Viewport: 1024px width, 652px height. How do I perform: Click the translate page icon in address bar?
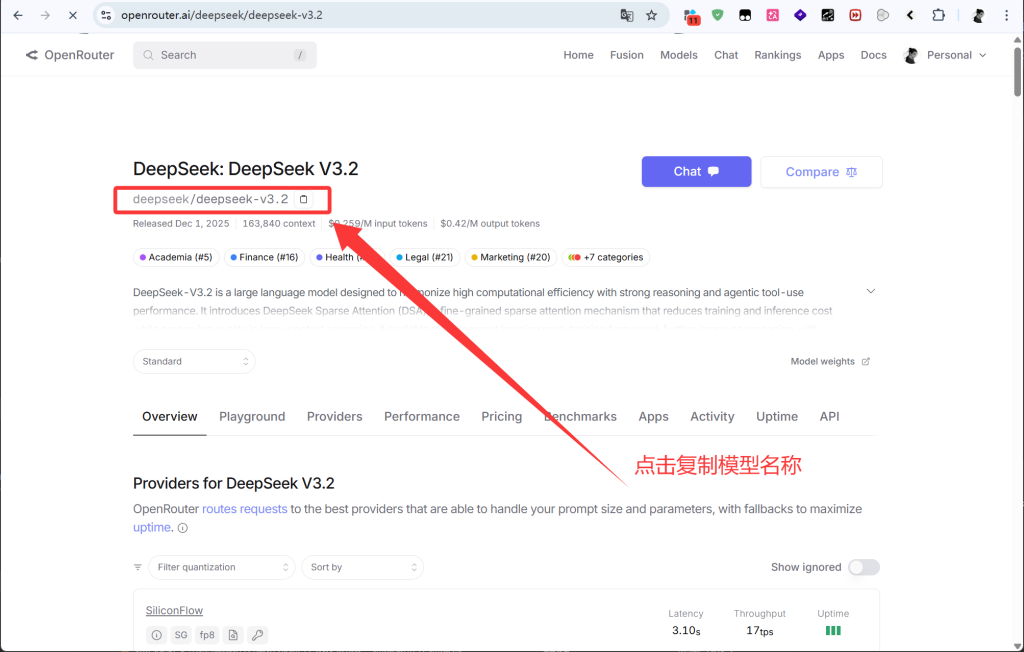[627, 16]
